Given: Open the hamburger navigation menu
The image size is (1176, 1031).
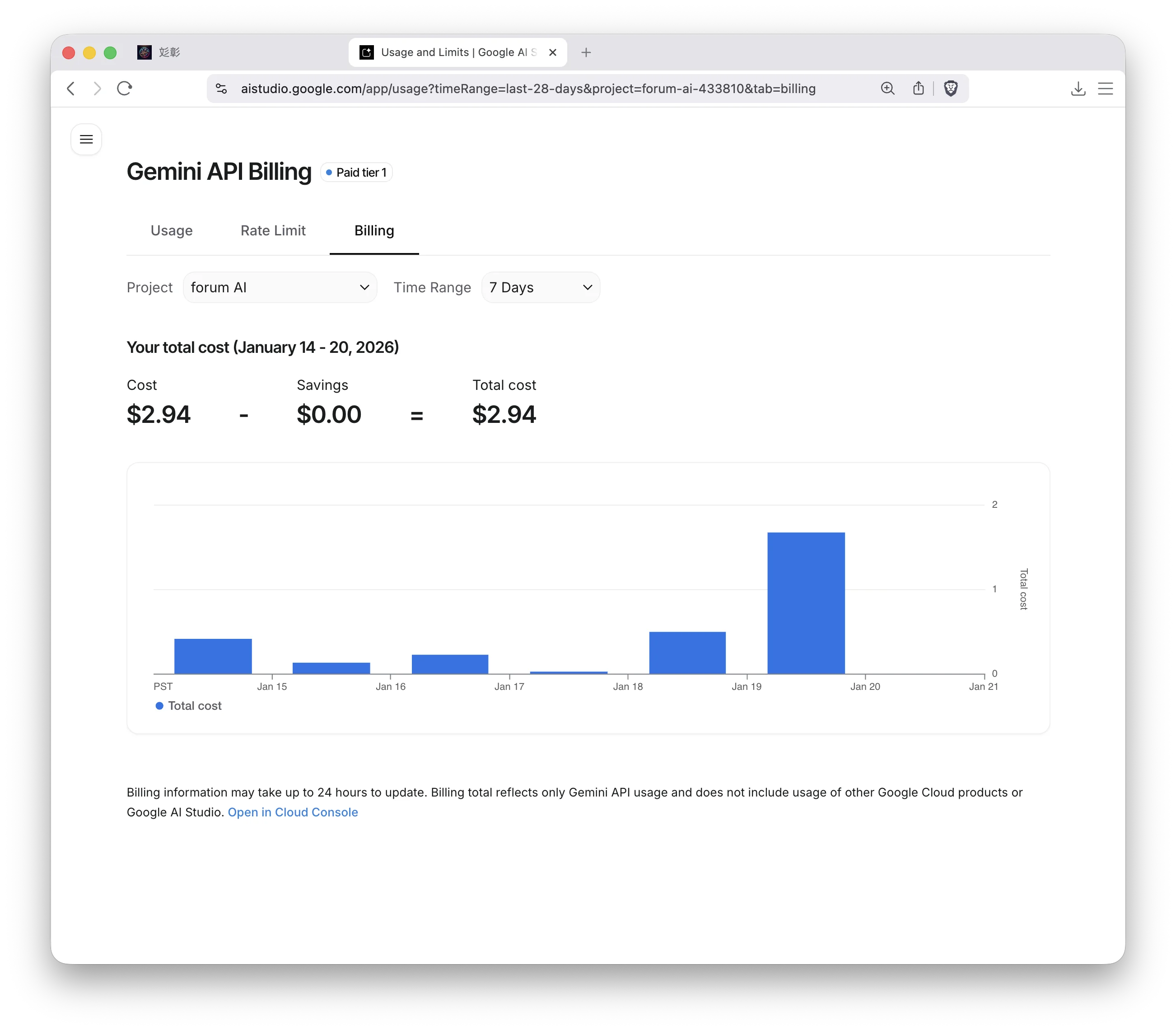Looking at the screenshot, I should (x=86, y=139).
